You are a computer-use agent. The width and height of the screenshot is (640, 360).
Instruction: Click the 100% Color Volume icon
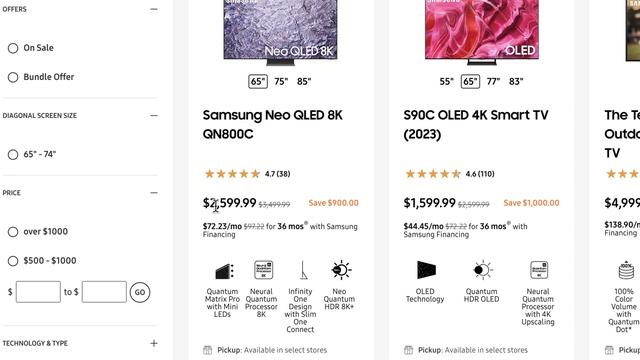pos(626,270)
